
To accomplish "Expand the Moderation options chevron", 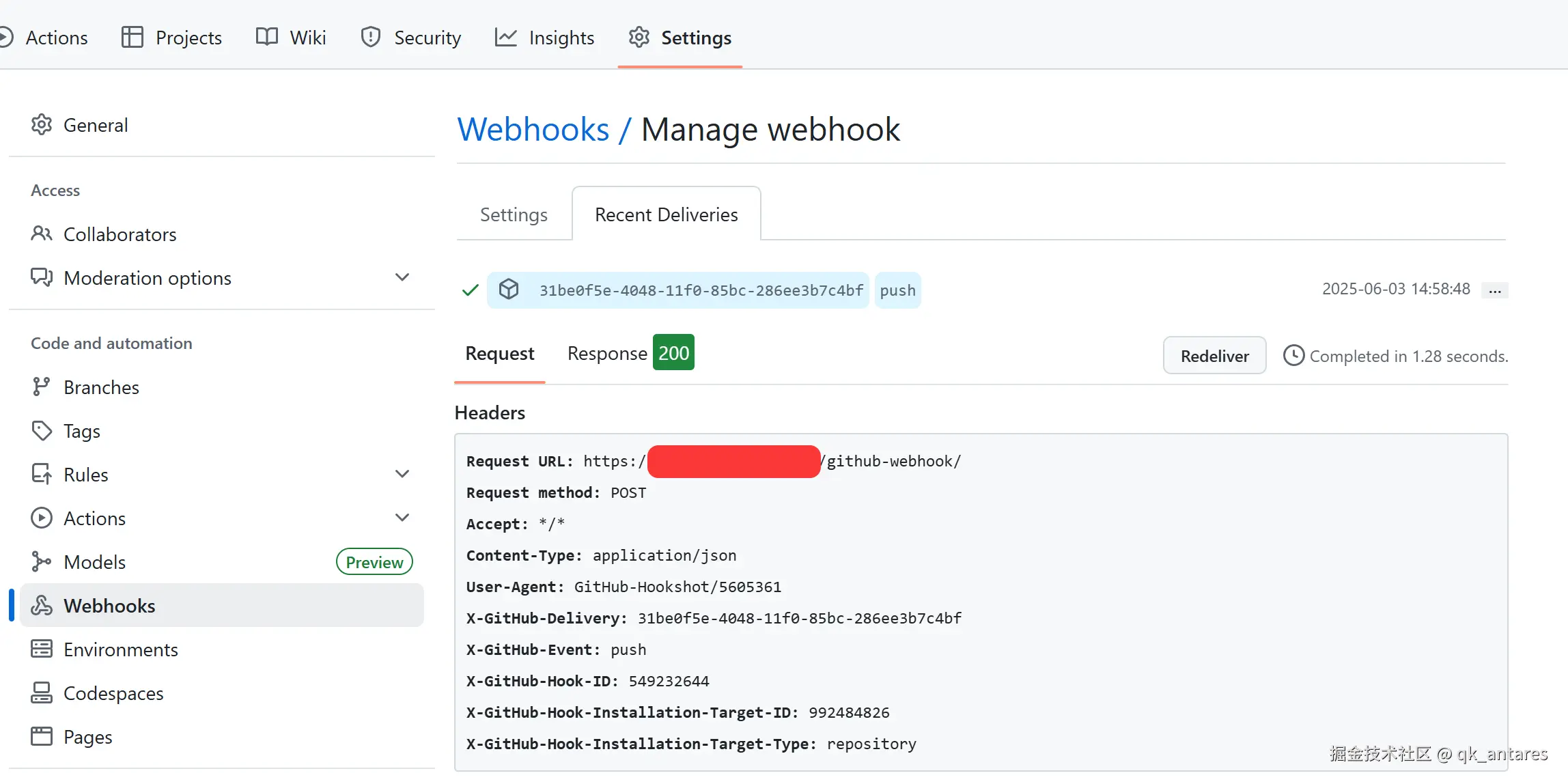I will 402,277.
